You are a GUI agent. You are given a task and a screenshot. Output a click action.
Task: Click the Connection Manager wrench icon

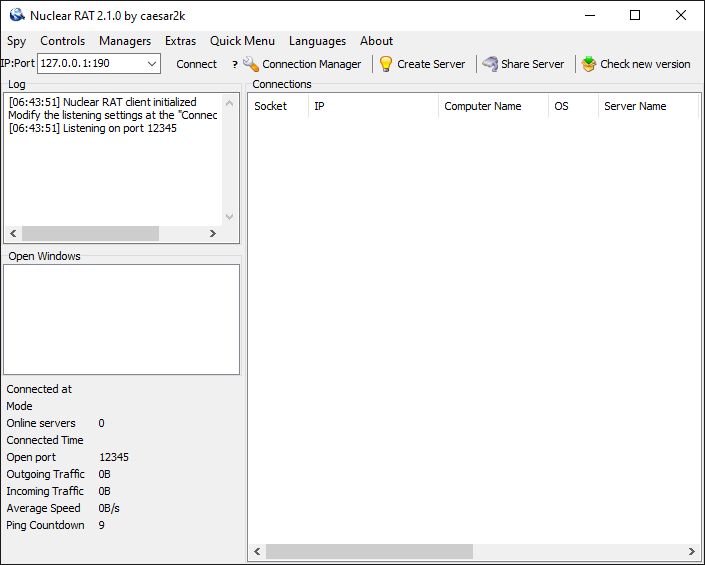pos(251,64)
